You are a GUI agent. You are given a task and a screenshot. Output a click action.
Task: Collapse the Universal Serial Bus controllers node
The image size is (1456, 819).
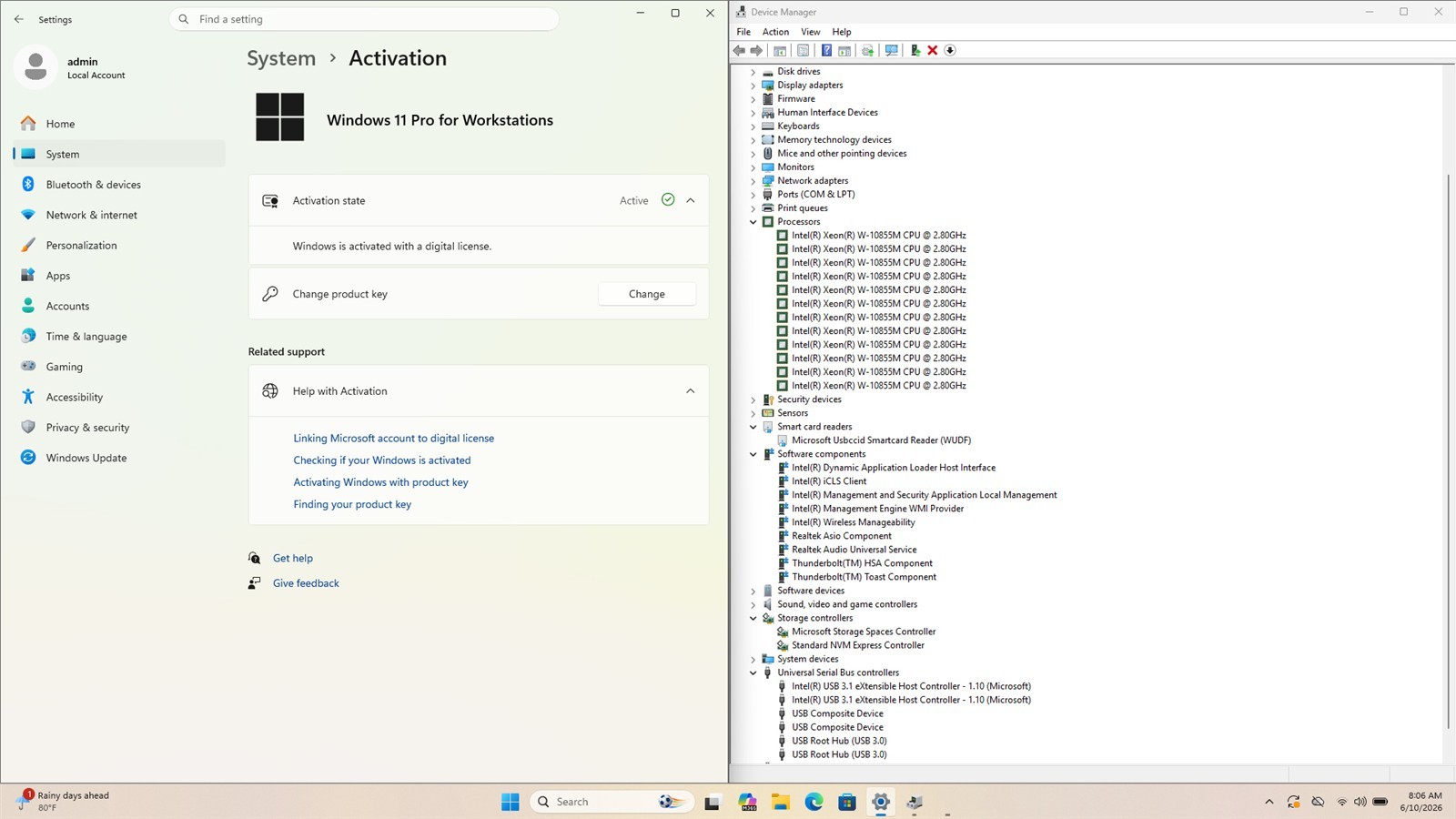pos(753,672)
